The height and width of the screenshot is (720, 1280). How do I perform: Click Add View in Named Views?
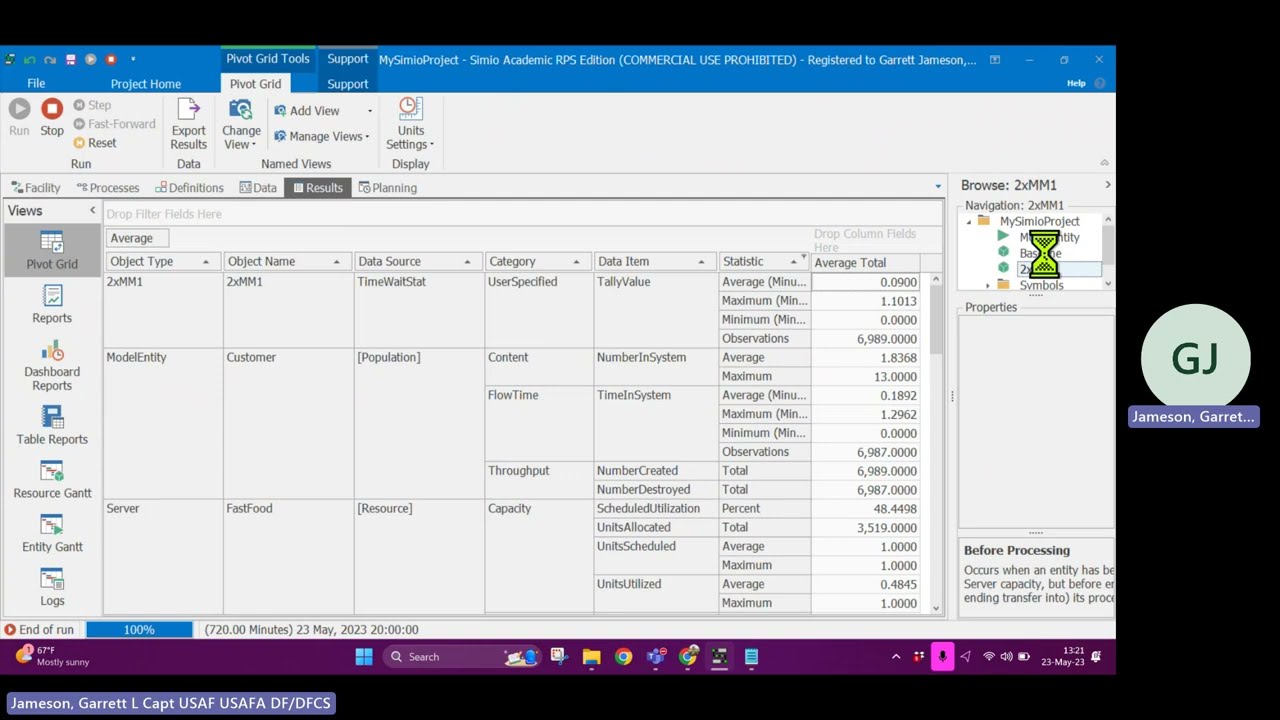[x=307, y=111]
